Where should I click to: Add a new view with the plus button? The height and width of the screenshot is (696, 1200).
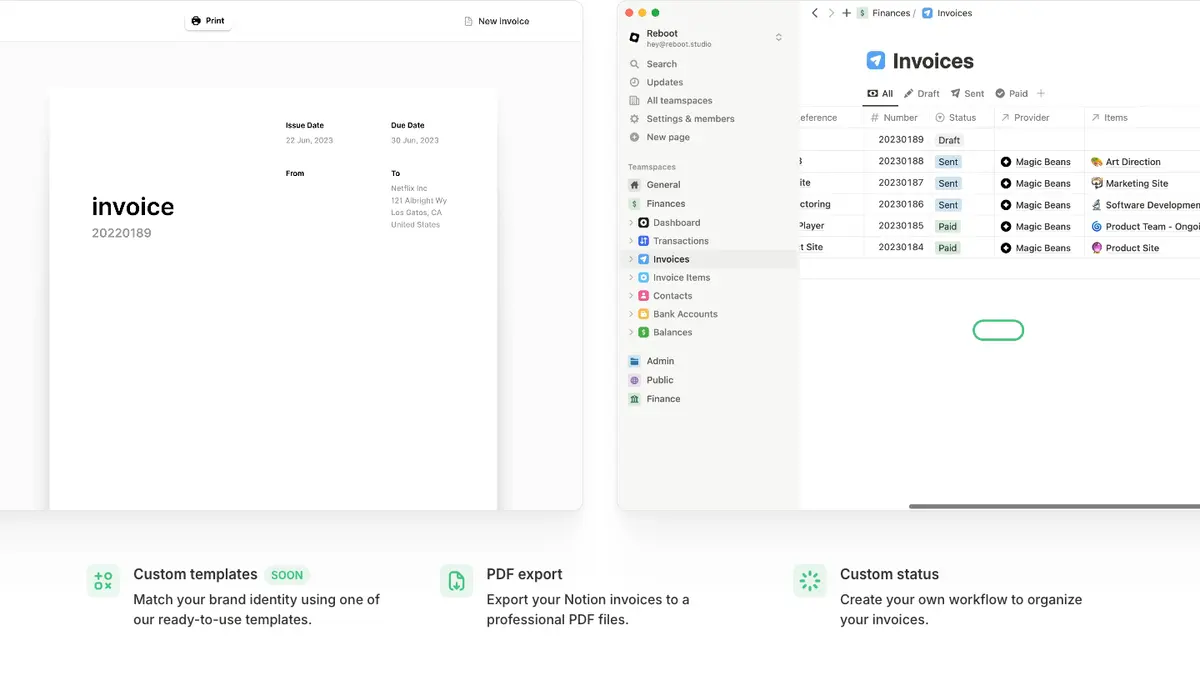(1041, 94)
